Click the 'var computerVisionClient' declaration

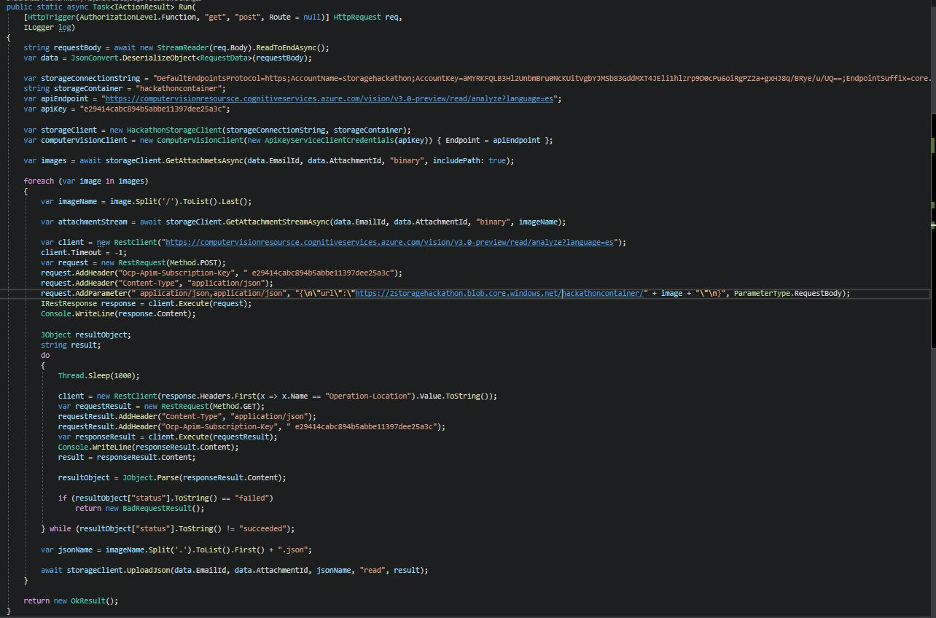pos(288,140)
